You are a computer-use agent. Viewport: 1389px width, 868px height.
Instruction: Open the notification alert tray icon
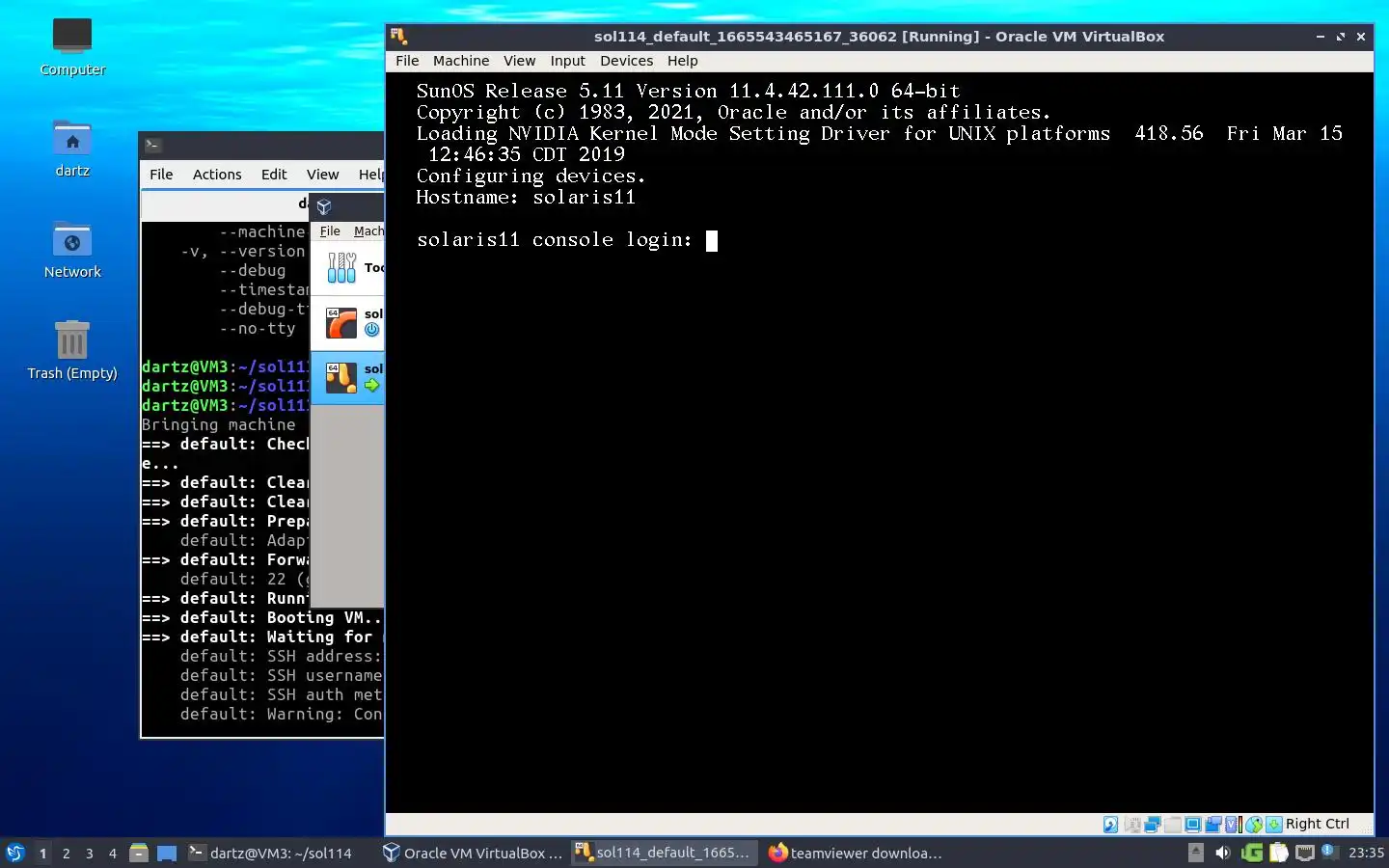1329,851
